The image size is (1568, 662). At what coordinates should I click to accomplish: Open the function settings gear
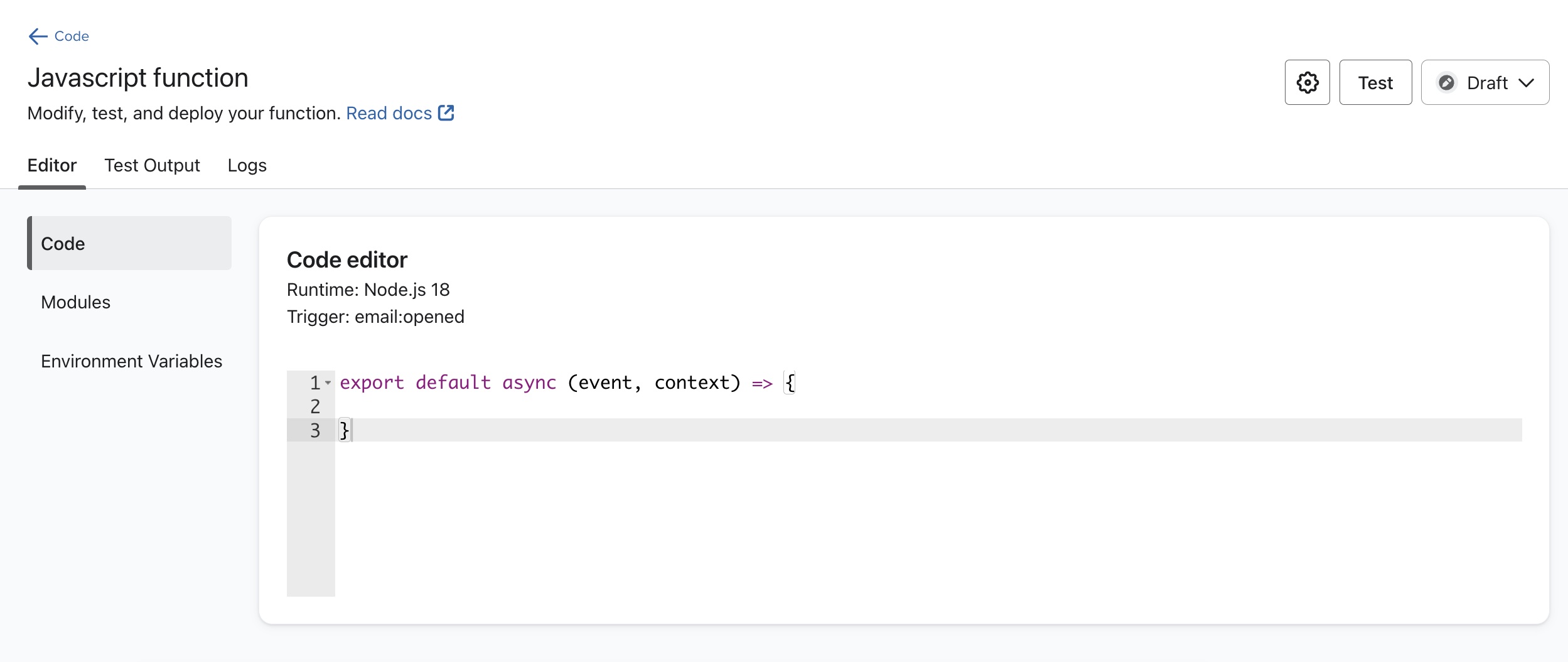1307,82
